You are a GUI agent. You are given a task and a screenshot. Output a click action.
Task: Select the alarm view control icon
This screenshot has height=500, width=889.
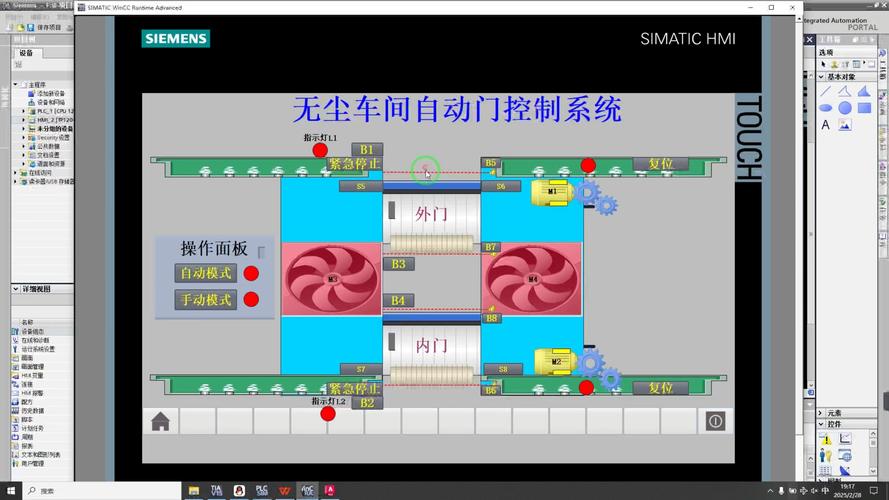[x=826, y=439]
